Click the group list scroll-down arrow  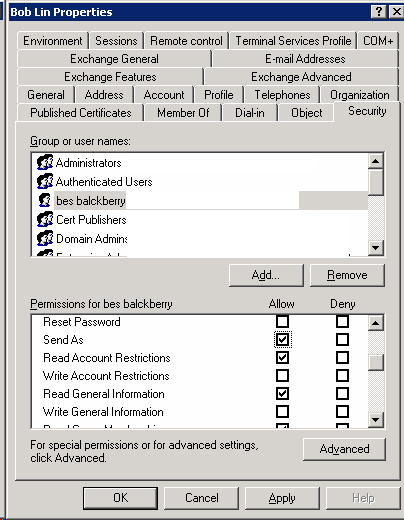[376, 248]
